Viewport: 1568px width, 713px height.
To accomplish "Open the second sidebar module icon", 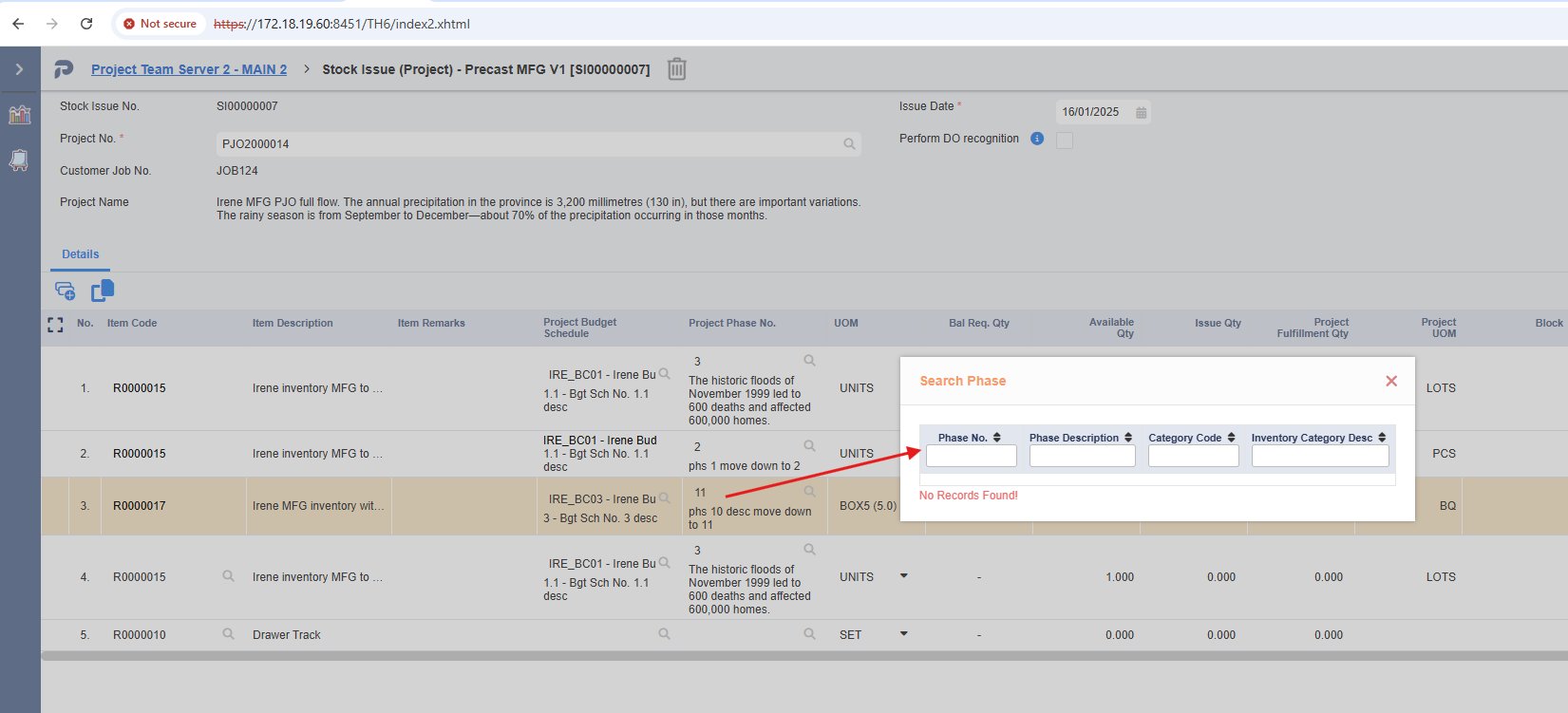I will [19, 160].
